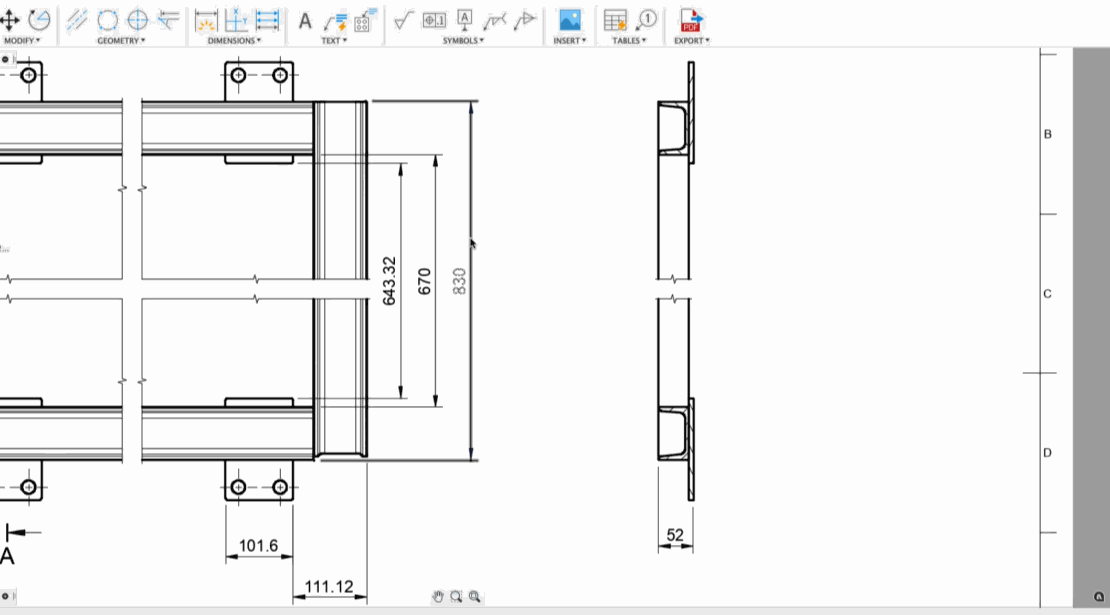Click the fourth icon above the SYMBOLS label
This screenshot has width=1110, height=615.
point(495,21)
